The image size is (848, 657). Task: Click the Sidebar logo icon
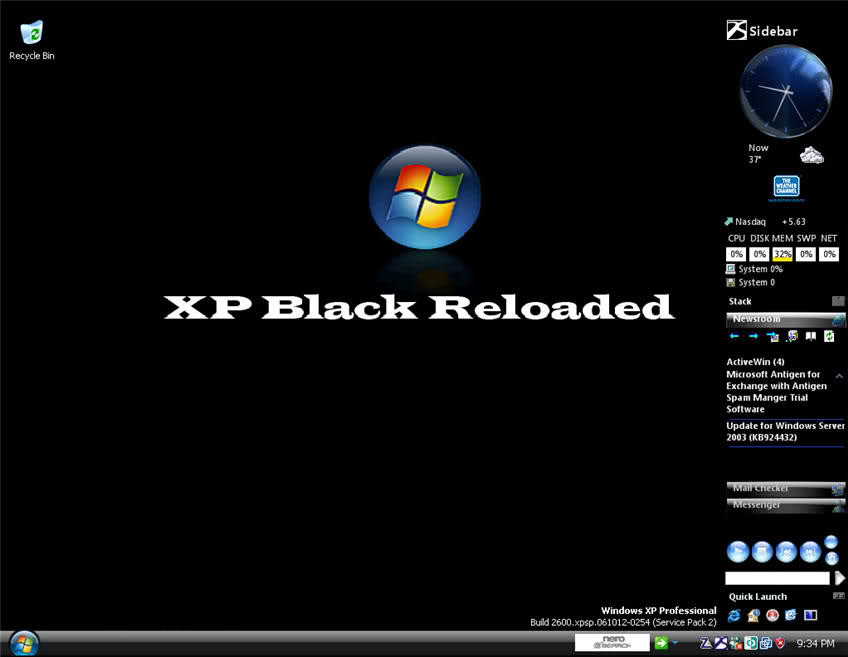(x=736, y=30)
